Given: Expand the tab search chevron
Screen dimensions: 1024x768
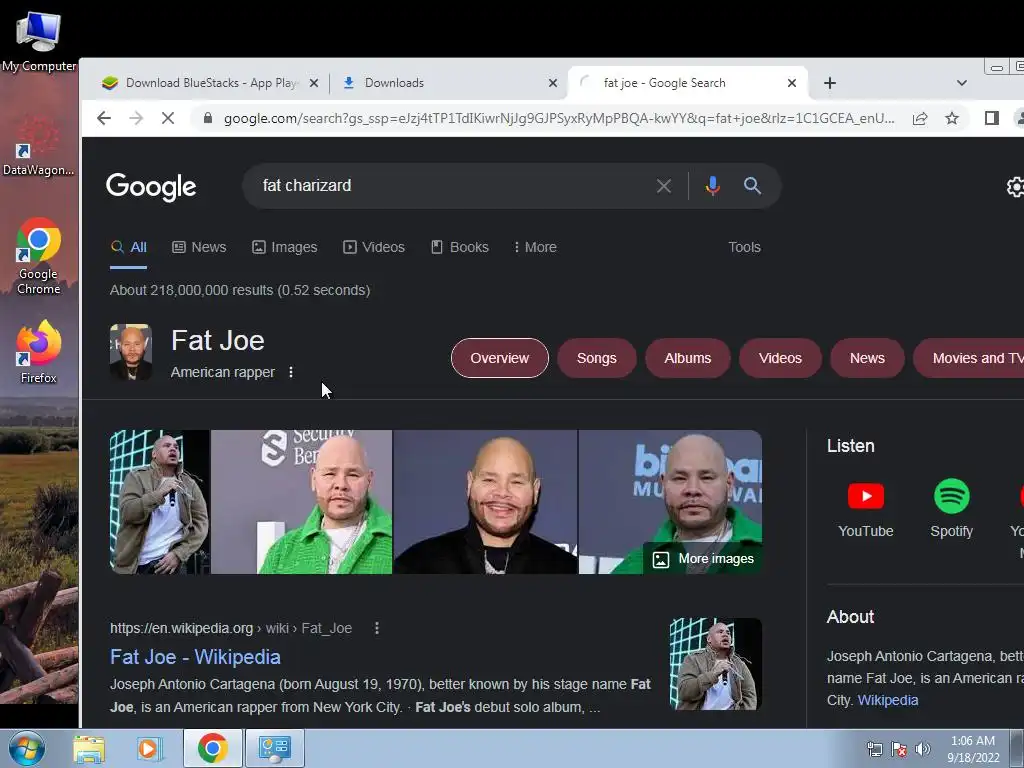Looking at the screenshot, I should [x=961, y=83].
